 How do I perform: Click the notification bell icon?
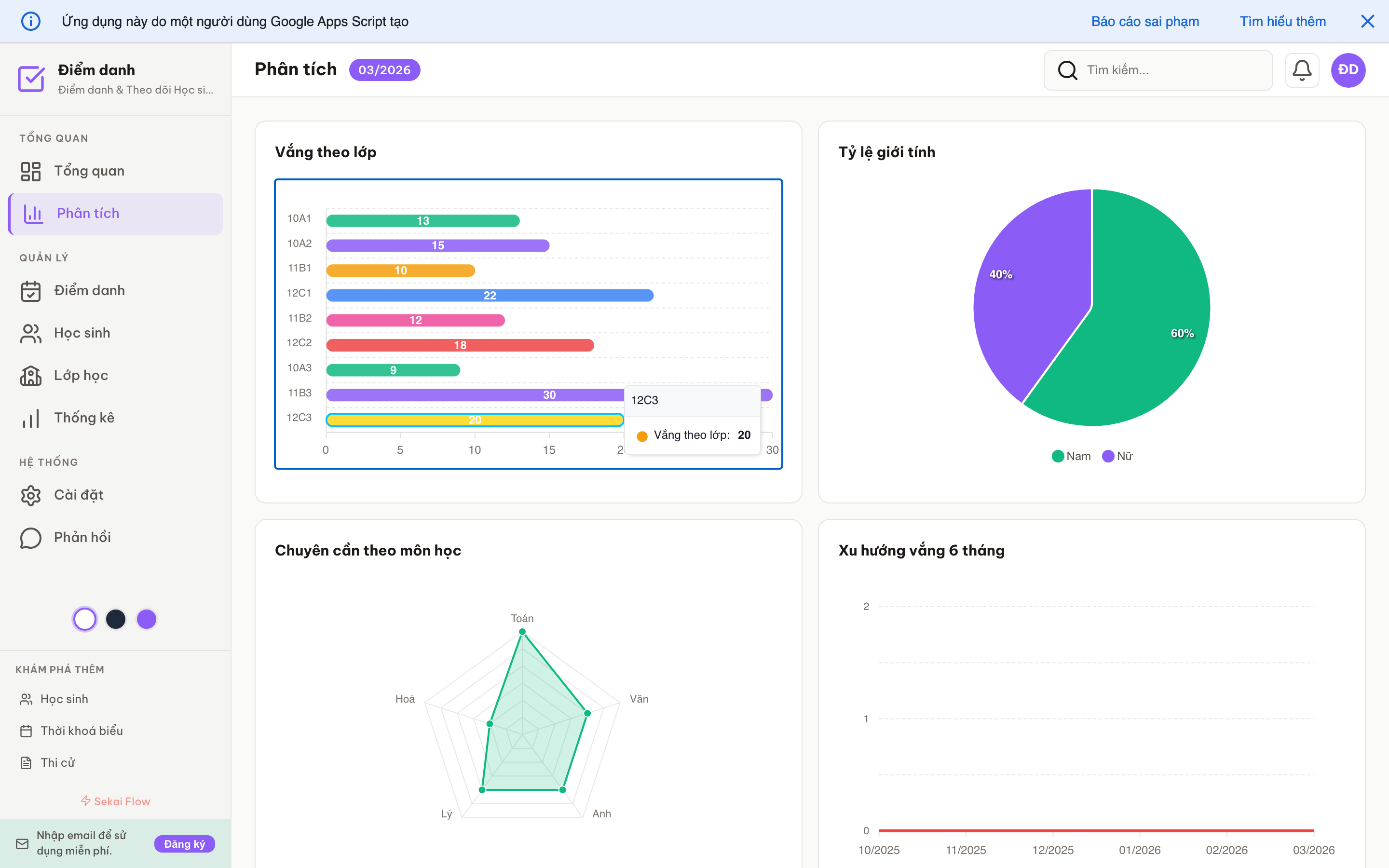click(x=1301, y=70)
